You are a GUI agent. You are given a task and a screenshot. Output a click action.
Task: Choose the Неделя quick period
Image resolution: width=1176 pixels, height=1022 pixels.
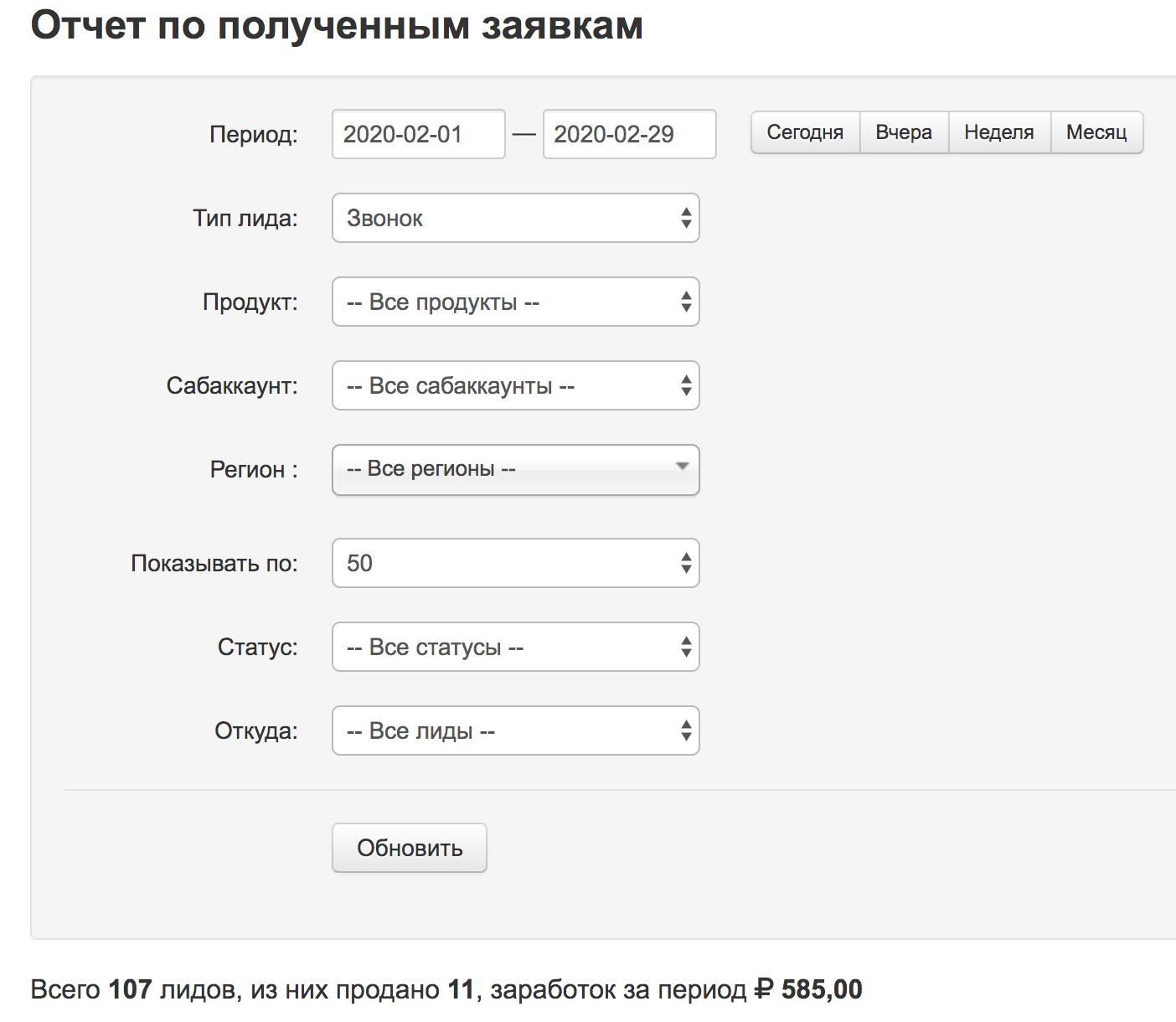click(999, 132)
